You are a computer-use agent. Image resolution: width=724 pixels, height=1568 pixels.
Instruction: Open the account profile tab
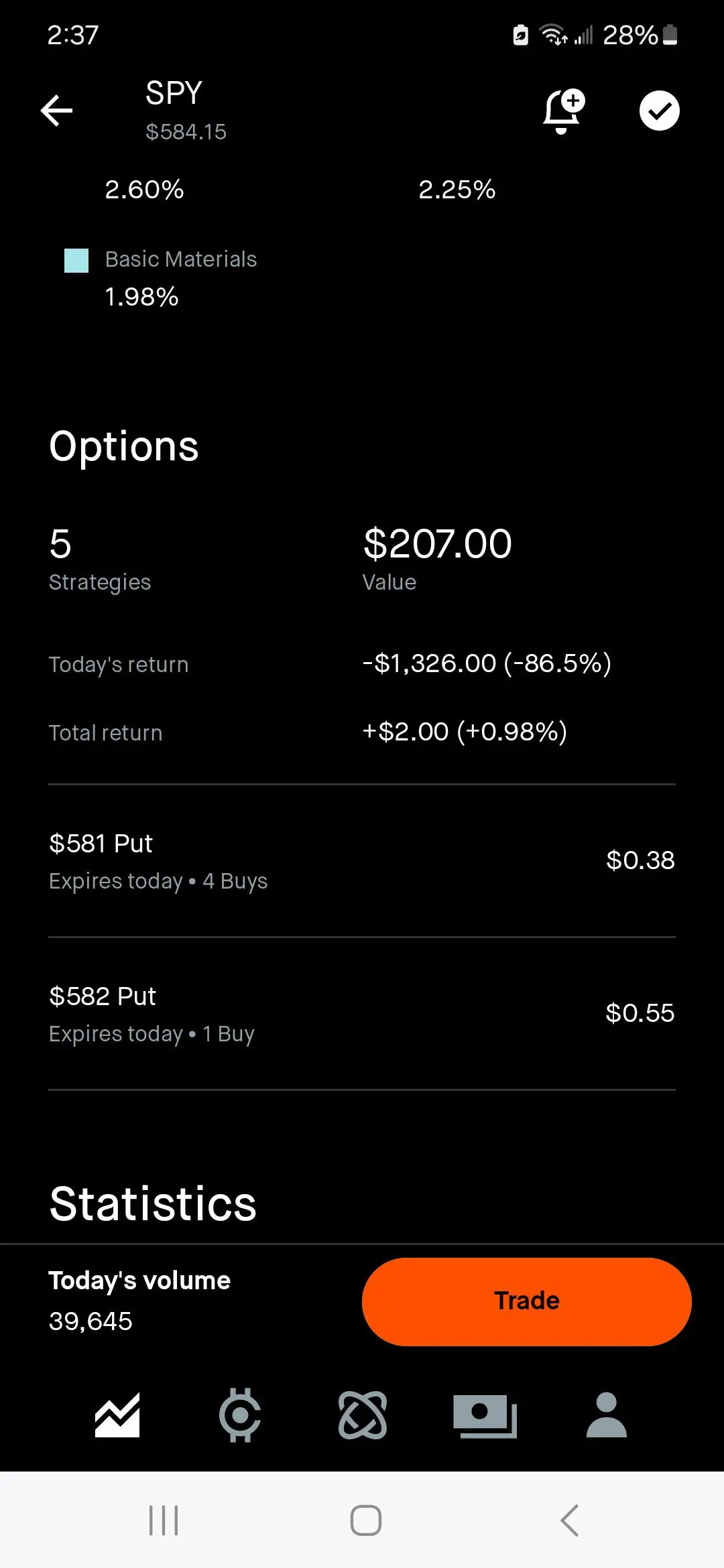click(x=606, y=1415)
